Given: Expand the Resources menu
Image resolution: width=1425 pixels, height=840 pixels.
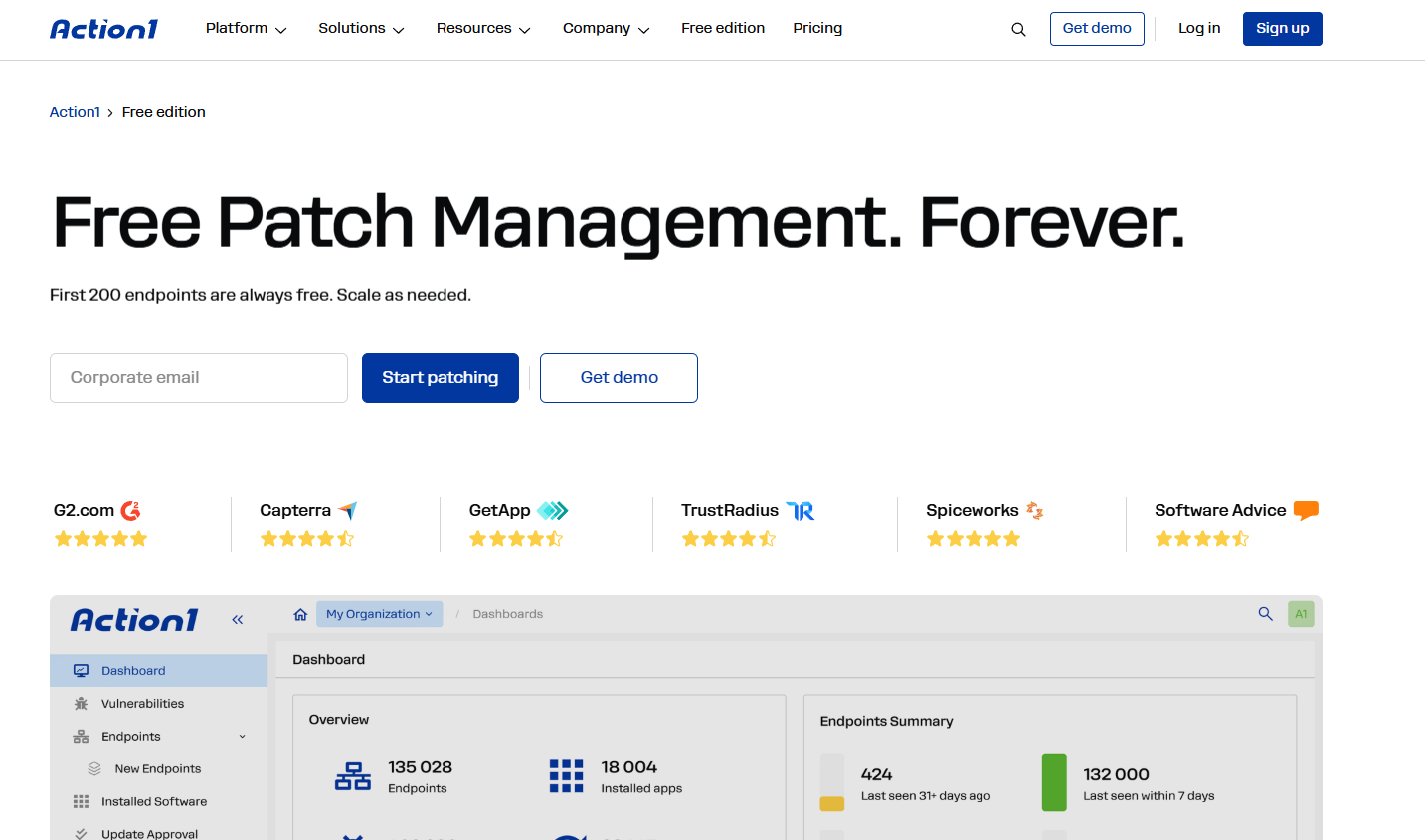Looking at the screenshot, I should pyautogui.click(x=483, y=29).
